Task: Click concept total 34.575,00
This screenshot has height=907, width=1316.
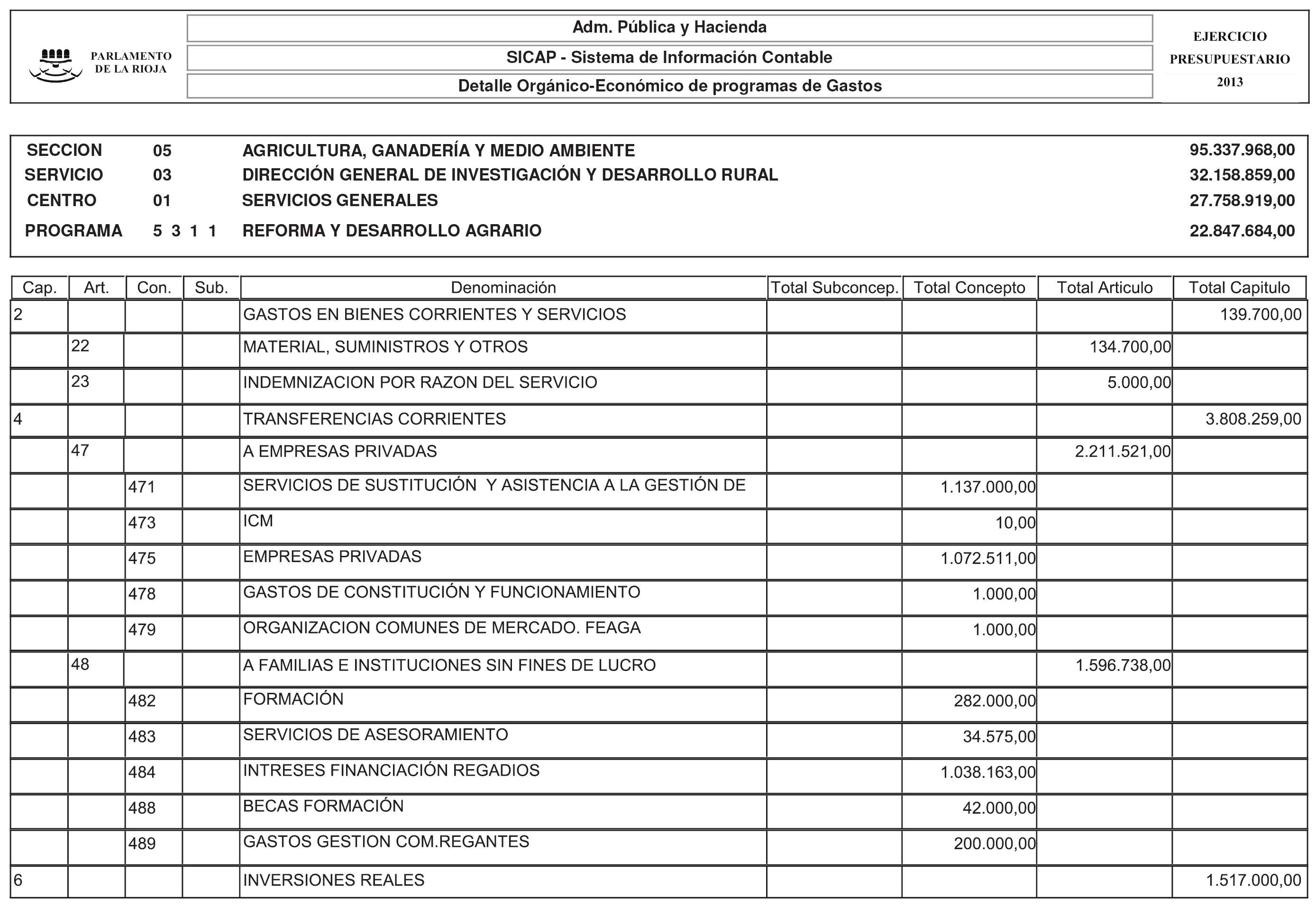Action: click(999, 737)
